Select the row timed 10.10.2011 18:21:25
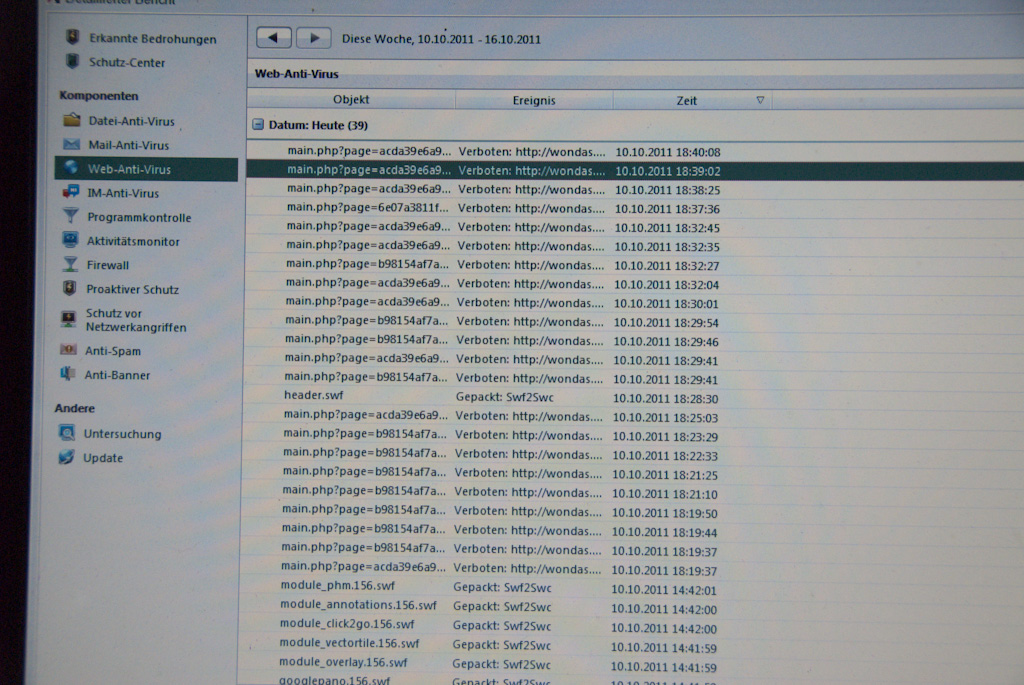 click(x=633, y=474)
